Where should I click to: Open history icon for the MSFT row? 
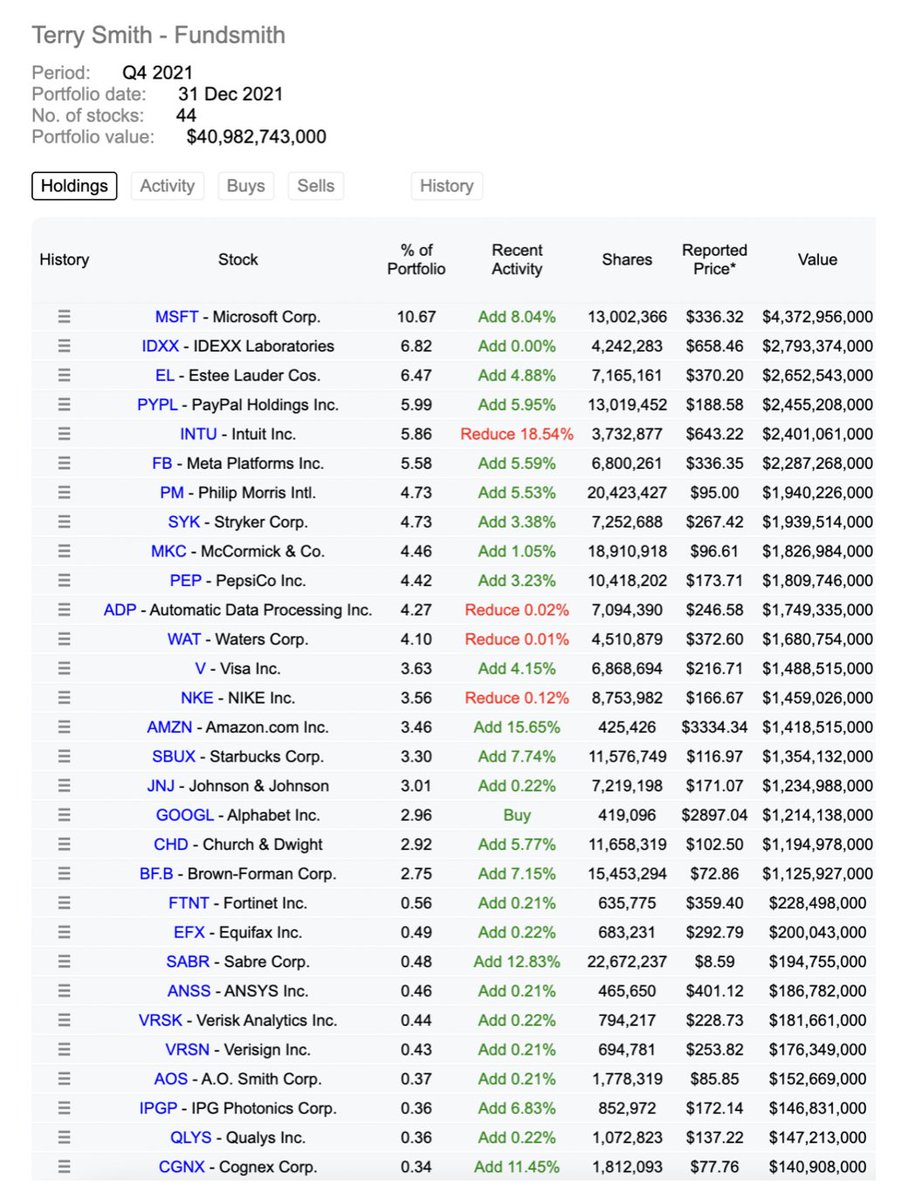pos(64,317)
